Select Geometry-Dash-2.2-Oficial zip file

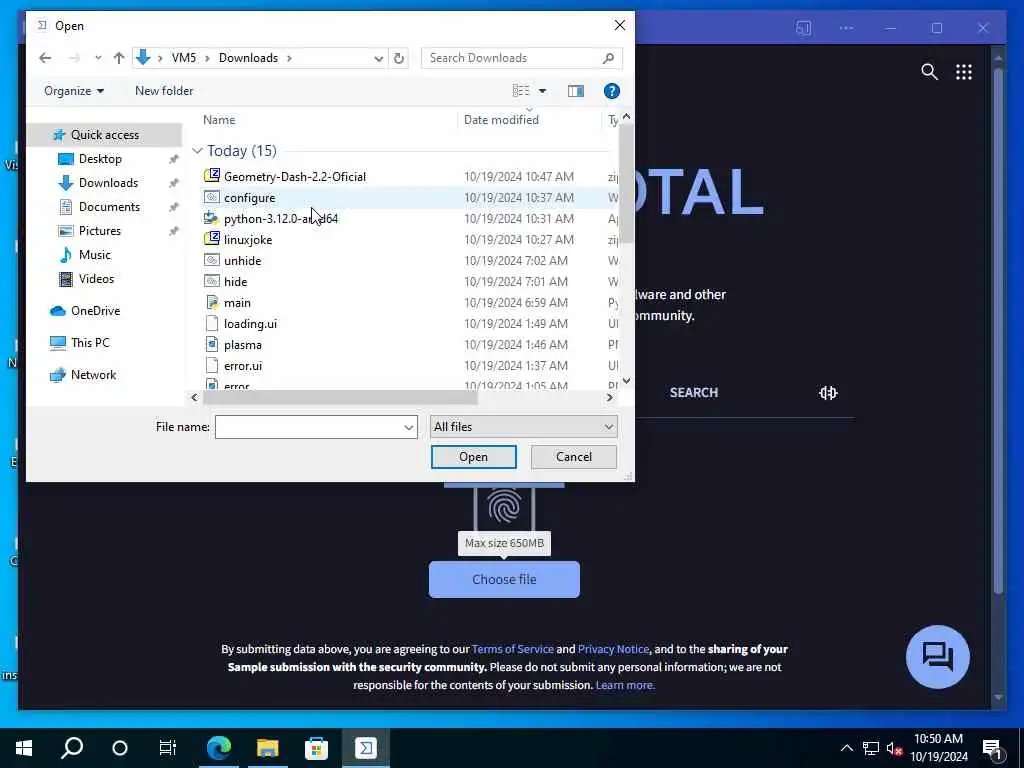tap(295, 176)
